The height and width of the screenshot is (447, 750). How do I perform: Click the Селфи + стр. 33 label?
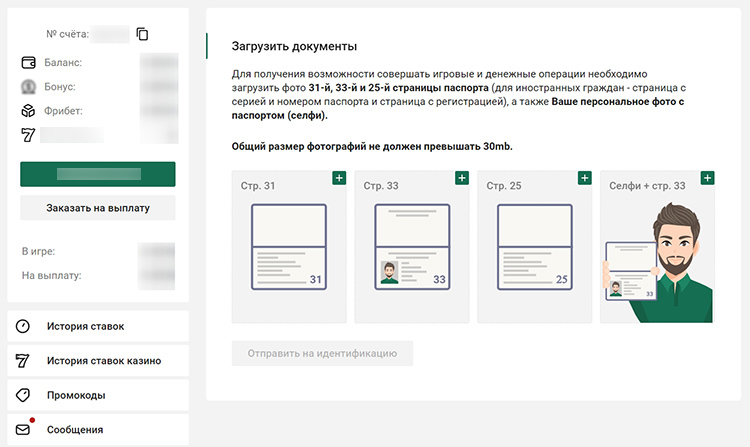pyautogui.click(x=647, y=185)
